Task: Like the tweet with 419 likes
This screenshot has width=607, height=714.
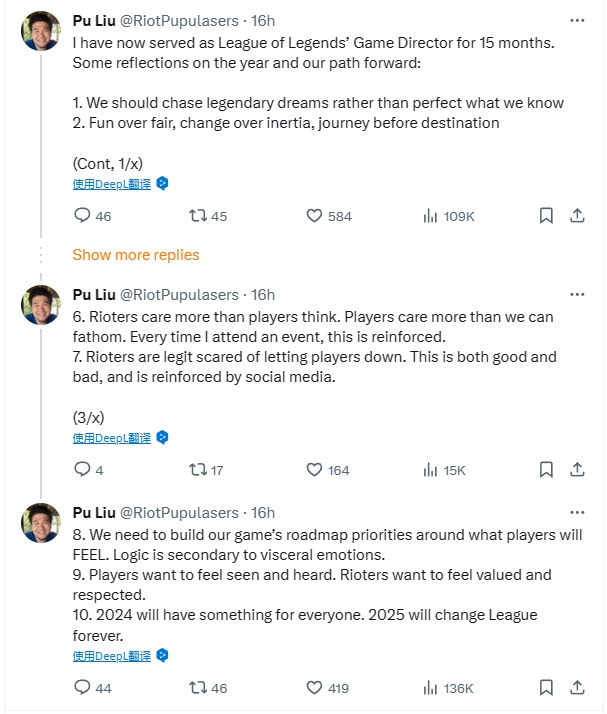Action: pos(314,688)
